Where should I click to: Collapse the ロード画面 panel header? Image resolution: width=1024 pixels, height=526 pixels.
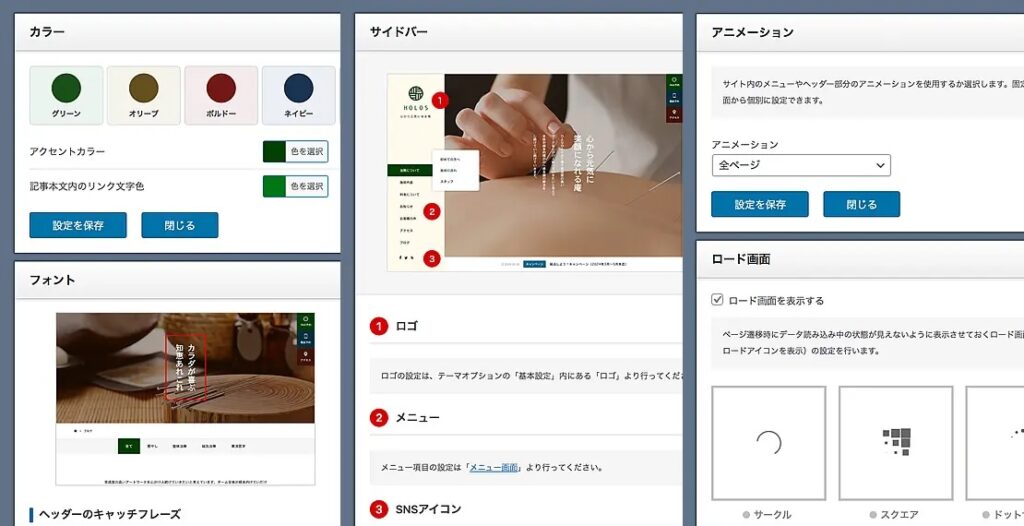coord(860,259)
